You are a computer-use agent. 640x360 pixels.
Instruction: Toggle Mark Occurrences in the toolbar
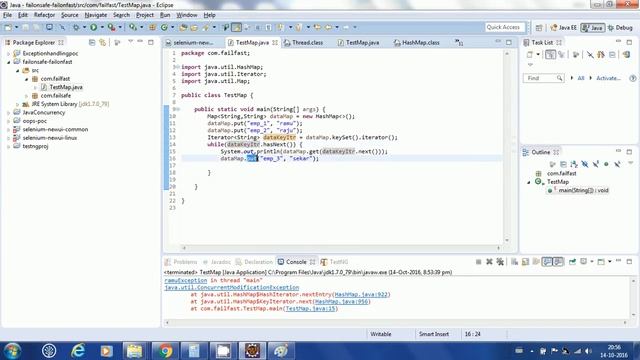coord(236,27)
